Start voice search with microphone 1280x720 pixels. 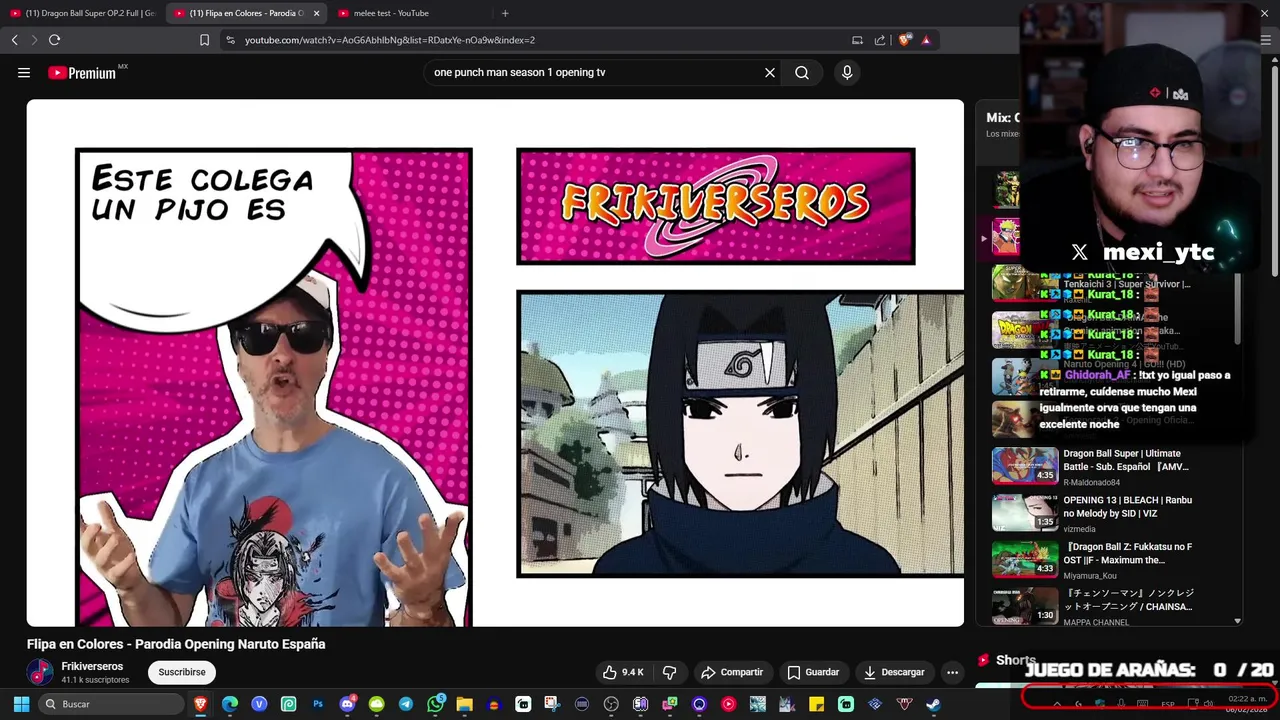pos(847,72)
